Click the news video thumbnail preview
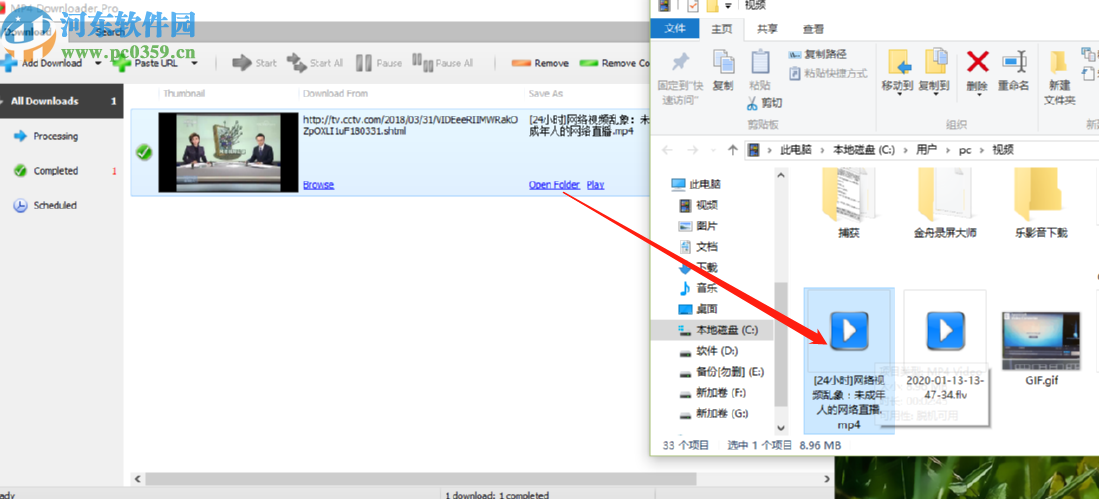 point(228,153)
